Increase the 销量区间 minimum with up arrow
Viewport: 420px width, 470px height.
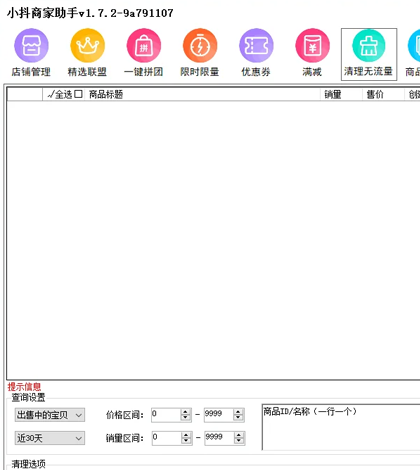tap(186, 435)
